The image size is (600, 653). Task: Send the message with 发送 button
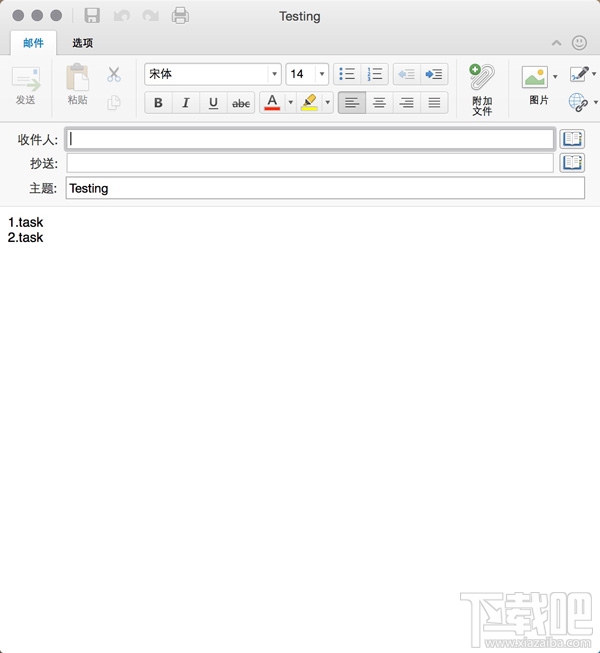pos(26,86)
